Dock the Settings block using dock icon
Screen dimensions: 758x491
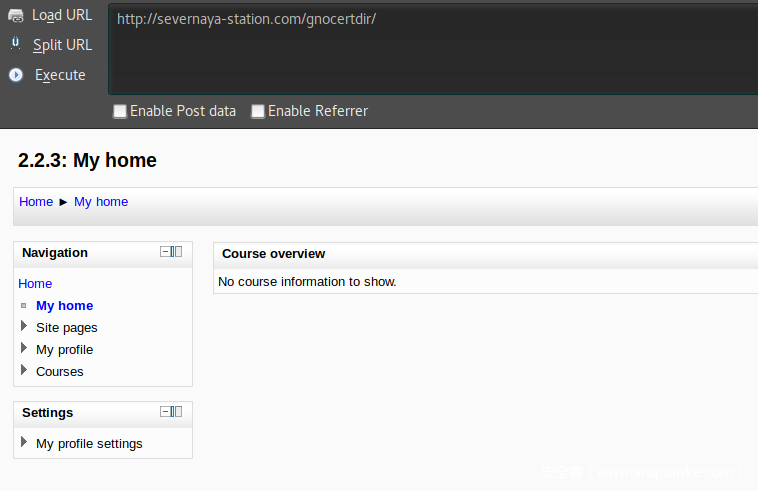[x=177, y=412]
